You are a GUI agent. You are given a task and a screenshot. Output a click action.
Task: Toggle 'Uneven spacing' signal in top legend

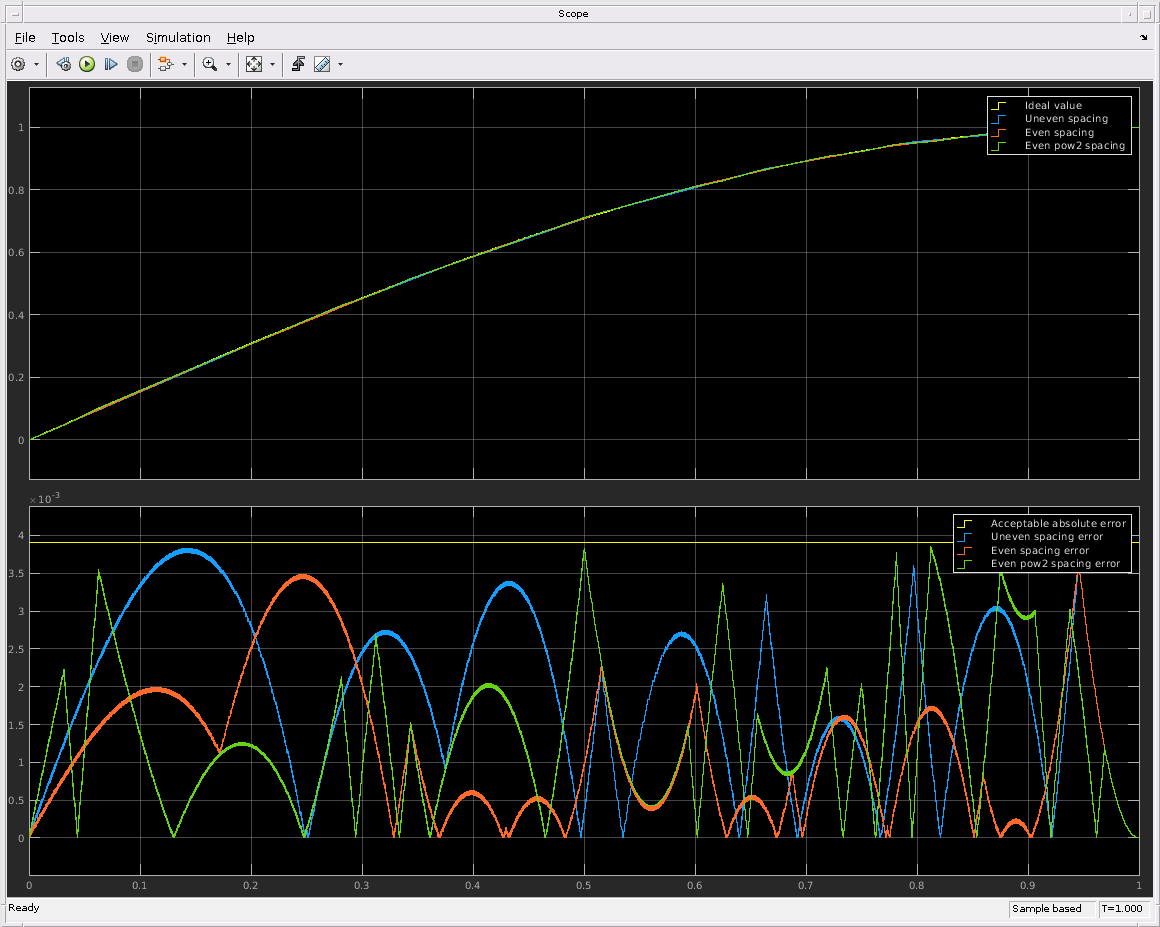click(1066, 119)
